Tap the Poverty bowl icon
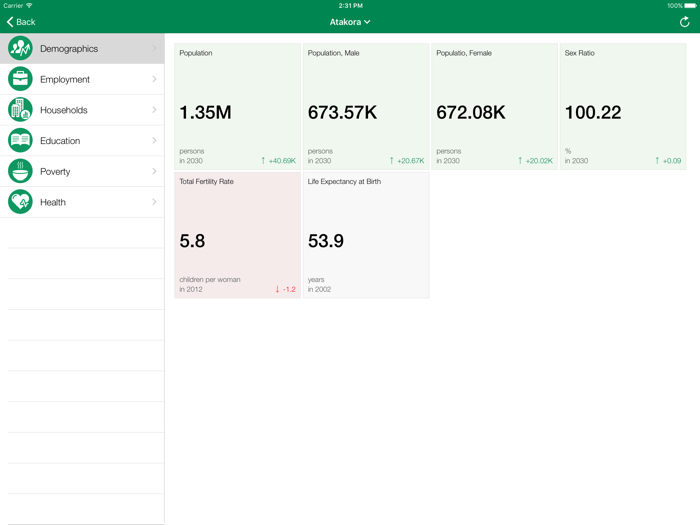Image resolution: width=700 pixels, height=525 pixels. pos(20,171)
